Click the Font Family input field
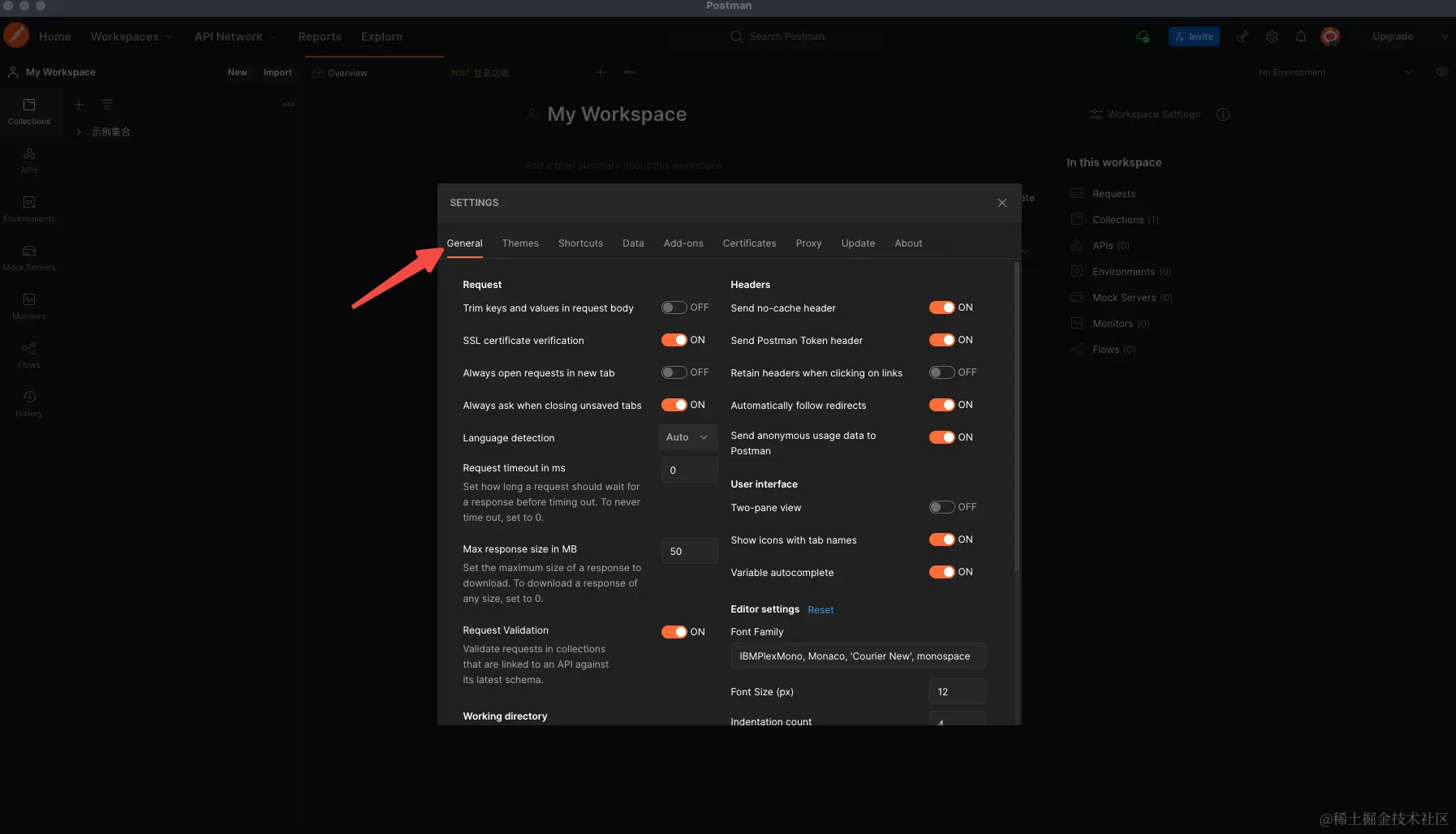This screenshot has height=834, width=1456. (x=858, y=656)
